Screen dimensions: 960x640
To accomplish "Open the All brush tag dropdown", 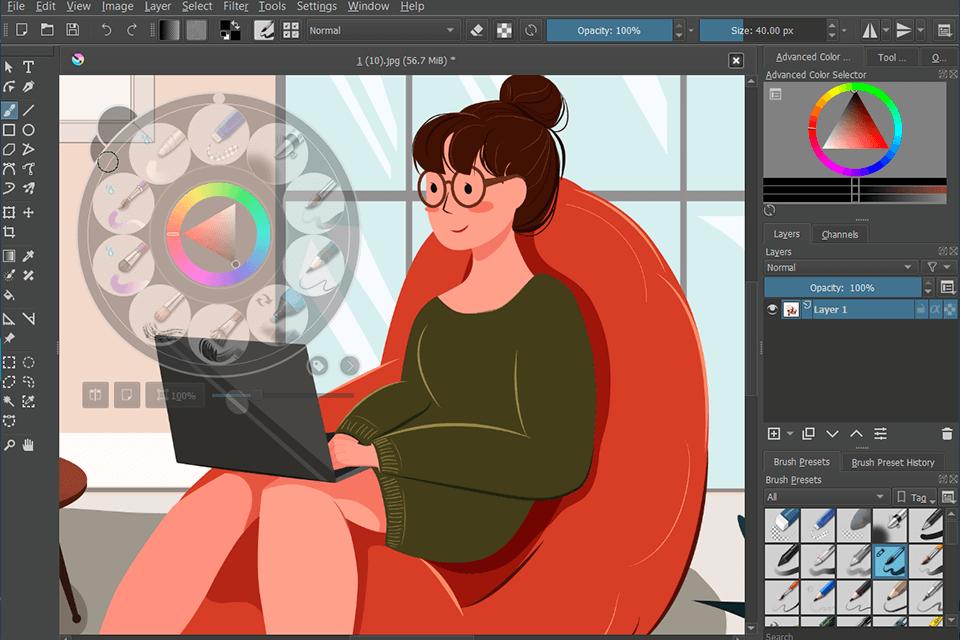I will pos(825,497).
